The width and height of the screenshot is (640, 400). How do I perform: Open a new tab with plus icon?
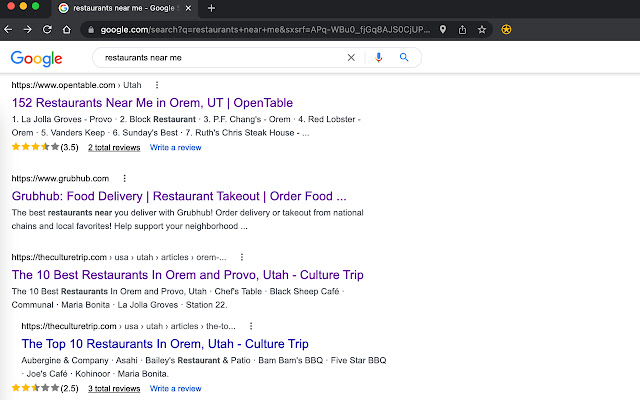(211, 8)
